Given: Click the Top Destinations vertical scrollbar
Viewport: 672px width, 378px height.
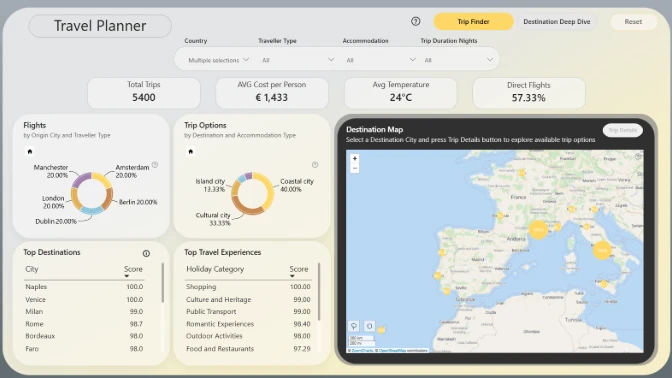Looking at the screenshot, I should click(x=163, y=283).
